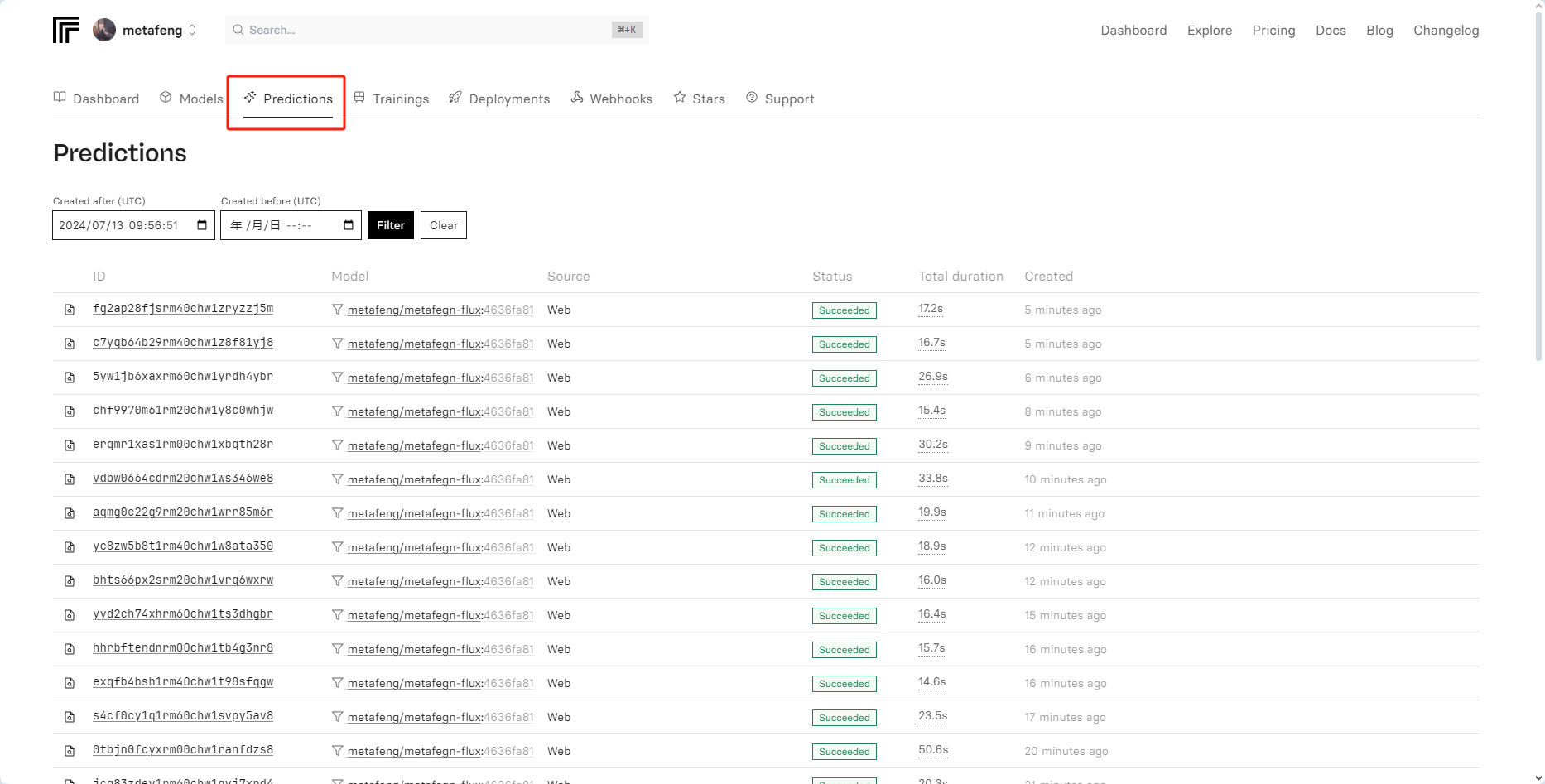
Task: Click model filter icon in 30.2s row
Action: click(x=337, y=445)
